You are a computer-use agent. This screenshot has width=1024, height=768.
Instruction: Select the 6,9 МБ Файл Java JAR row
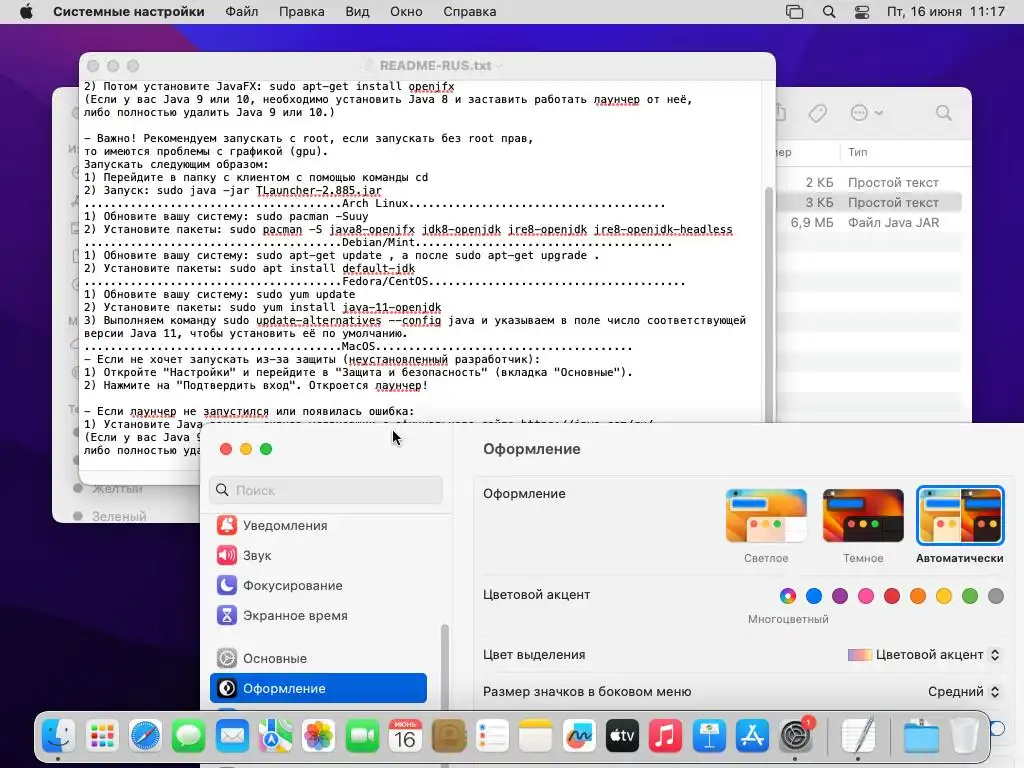coord(869,223)
